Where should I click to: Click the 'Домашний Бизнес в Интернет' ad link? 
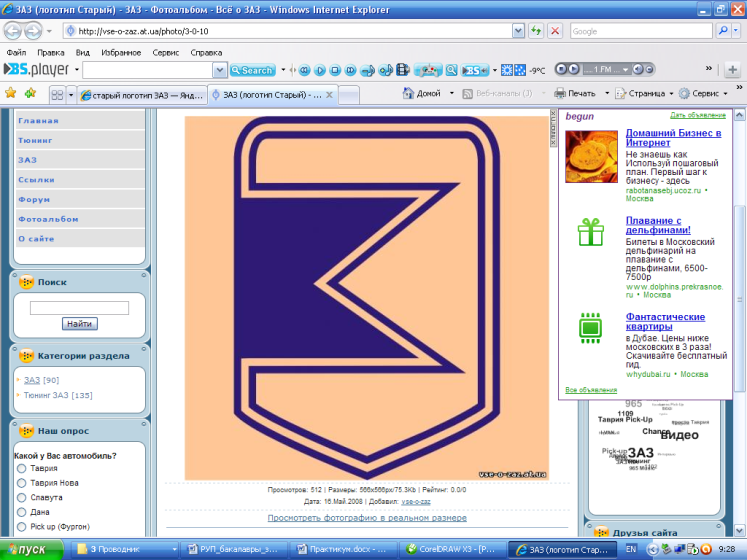pyautogui.click(x=673, y=138)
